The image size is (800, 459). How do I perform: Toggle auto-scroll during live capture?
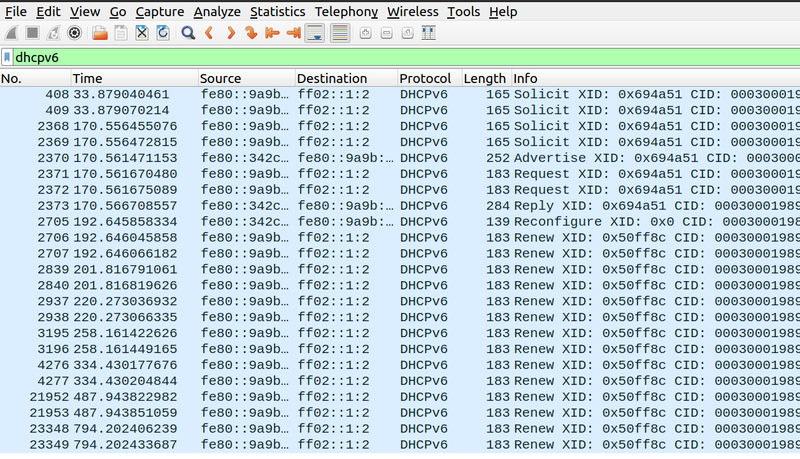tap(315, 33)
